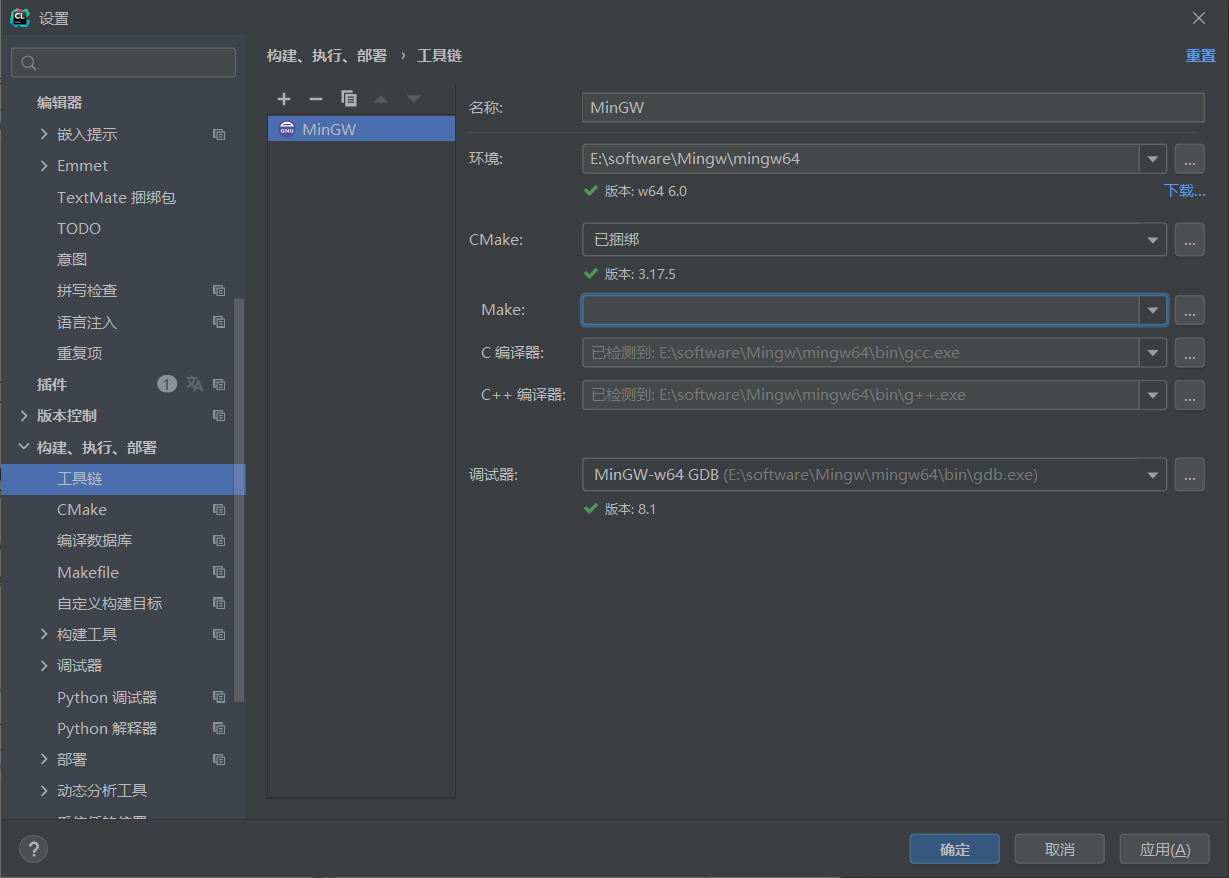Click the 下载... link
The height and width of the screenshot is (878, 1229).
click(1184, 190)
